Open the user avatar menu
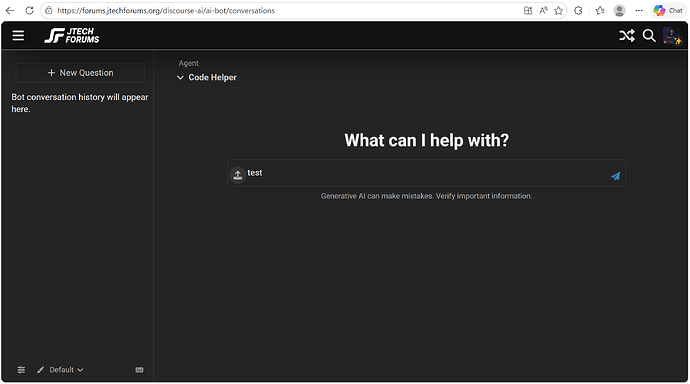 pyautogui.click(x=672, y=36)
